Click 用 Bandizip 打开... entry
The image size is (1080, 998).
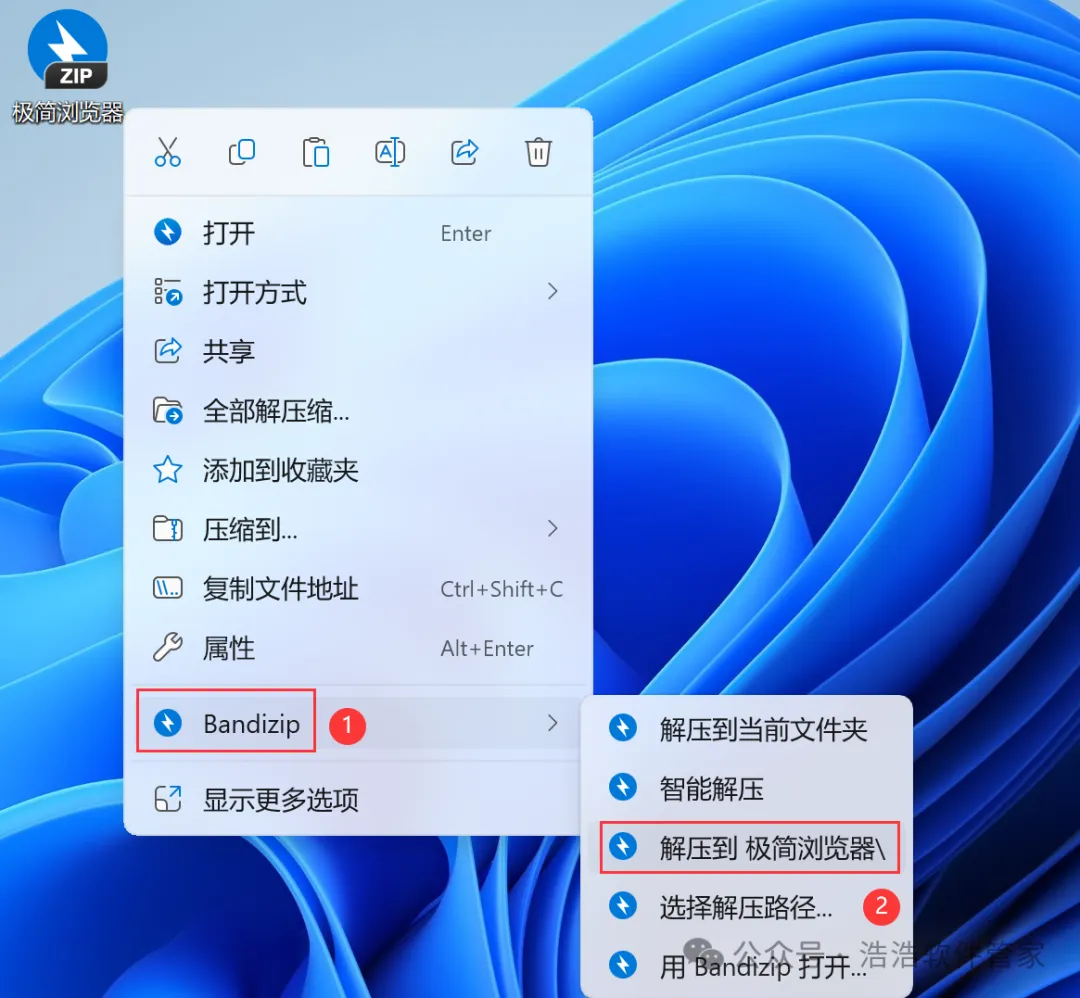[747, 966]
